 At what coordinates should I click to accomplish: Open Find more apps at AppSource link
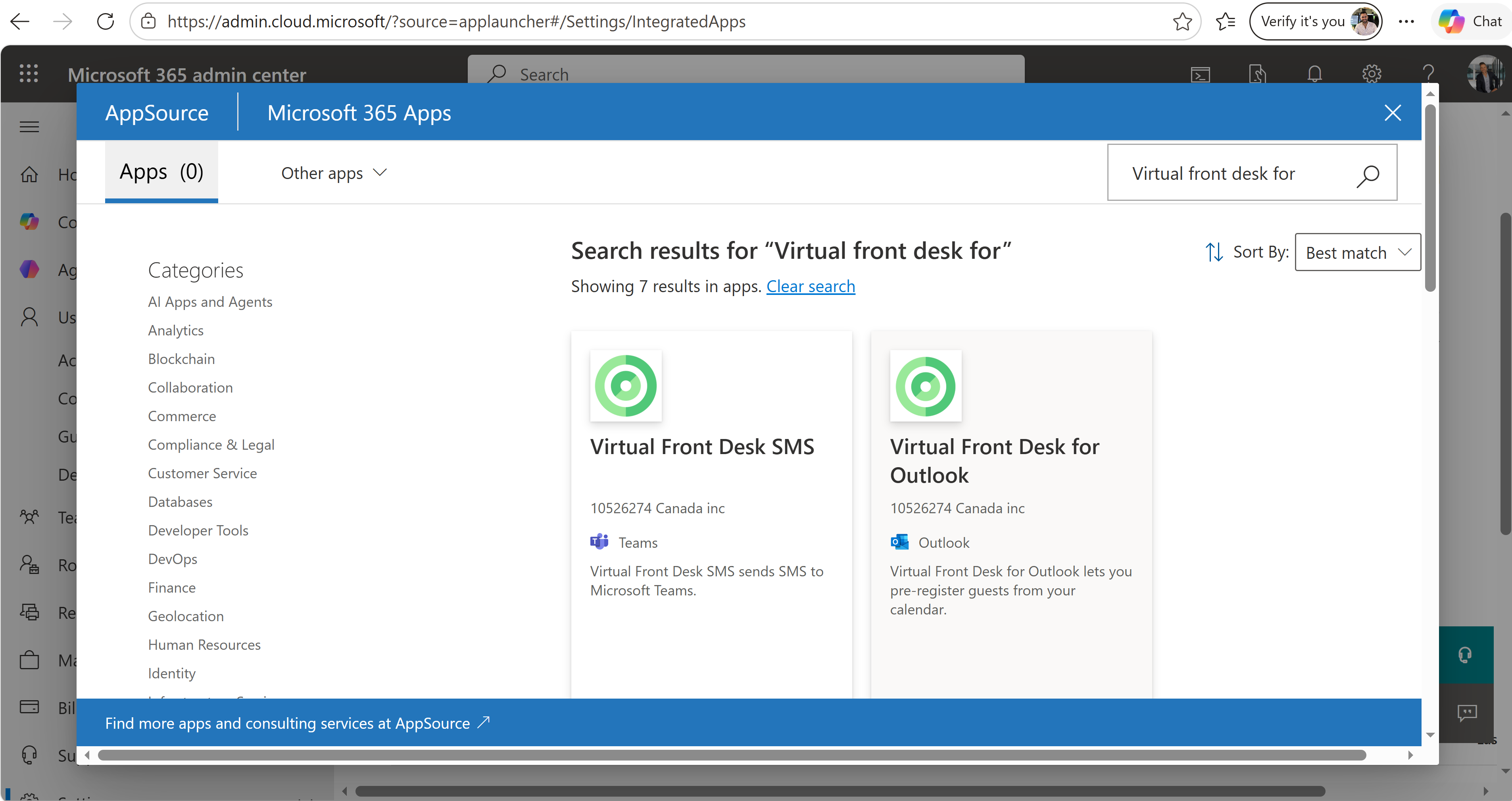(296, 723)
